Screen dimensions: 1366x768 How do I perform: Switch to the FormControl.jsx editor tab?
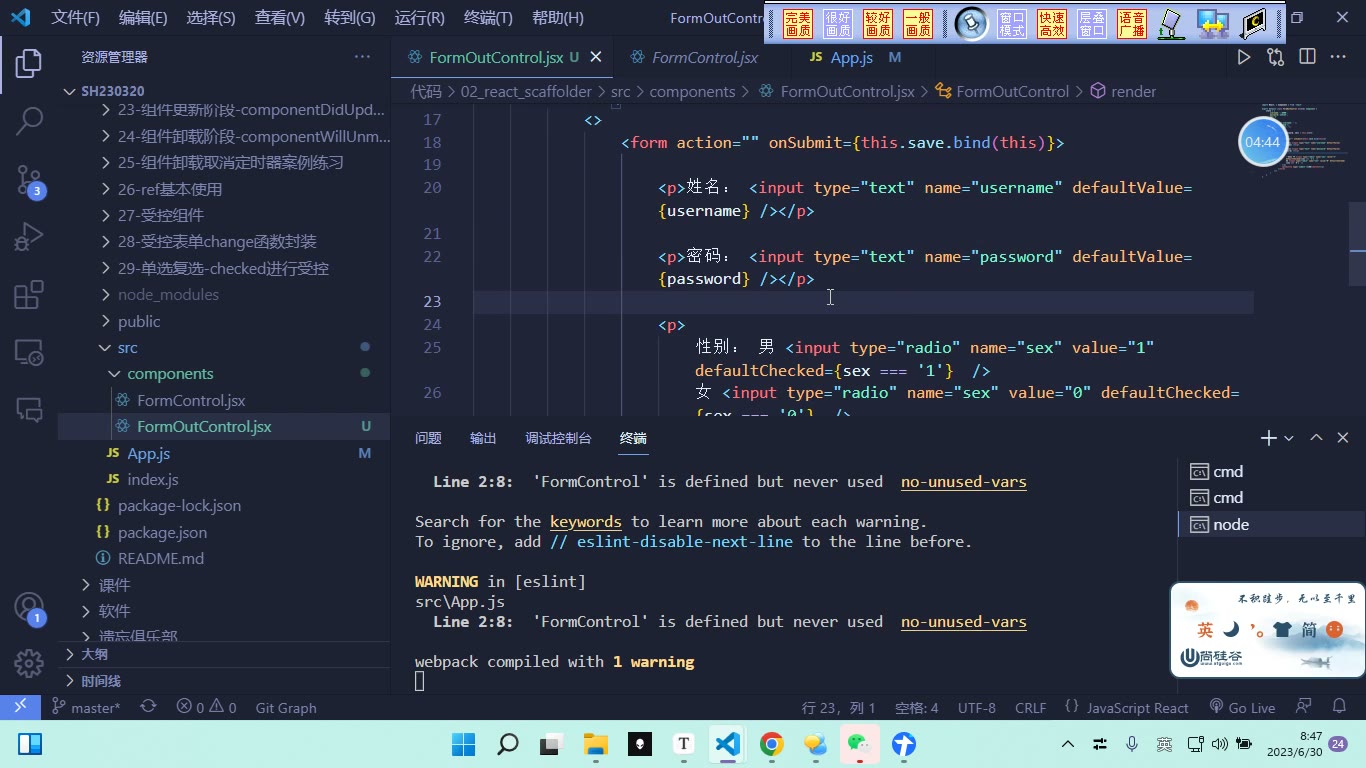[x=704, y=58]
